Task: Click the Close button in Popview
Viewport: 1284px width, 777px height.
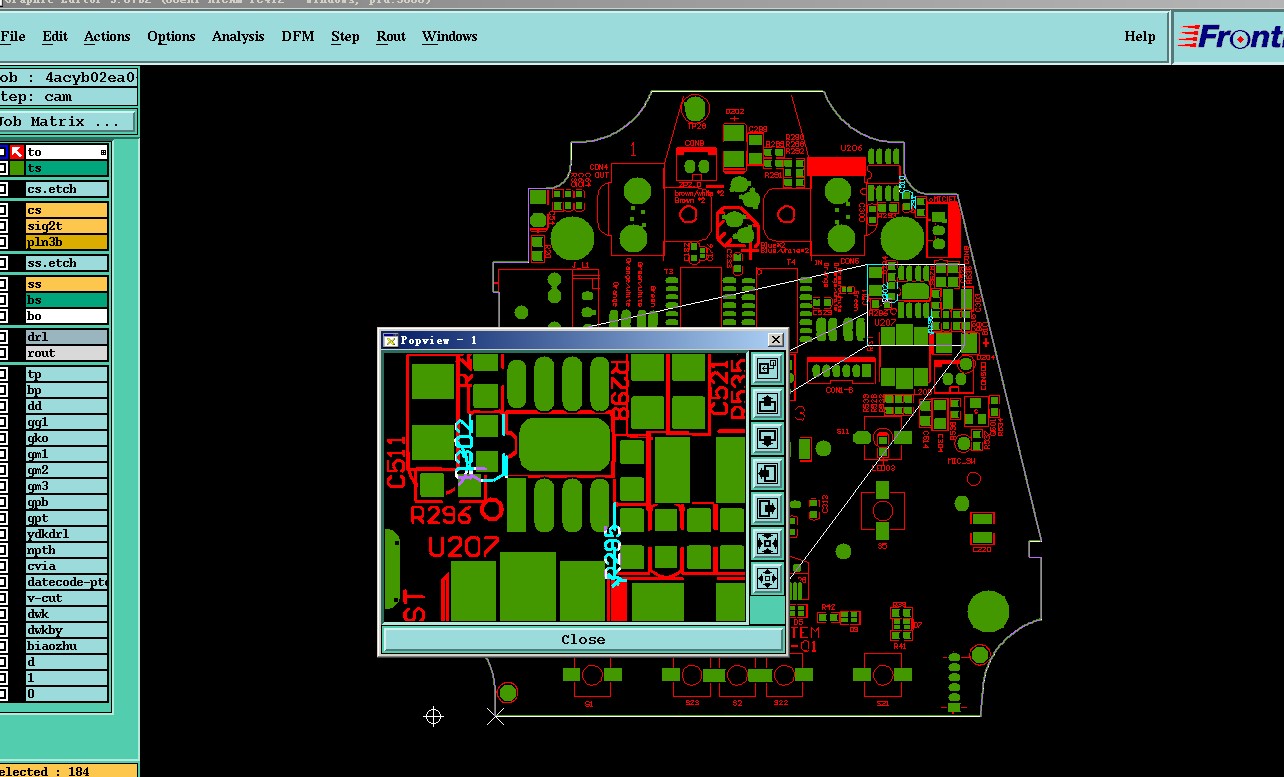Action: coord(583,639)
